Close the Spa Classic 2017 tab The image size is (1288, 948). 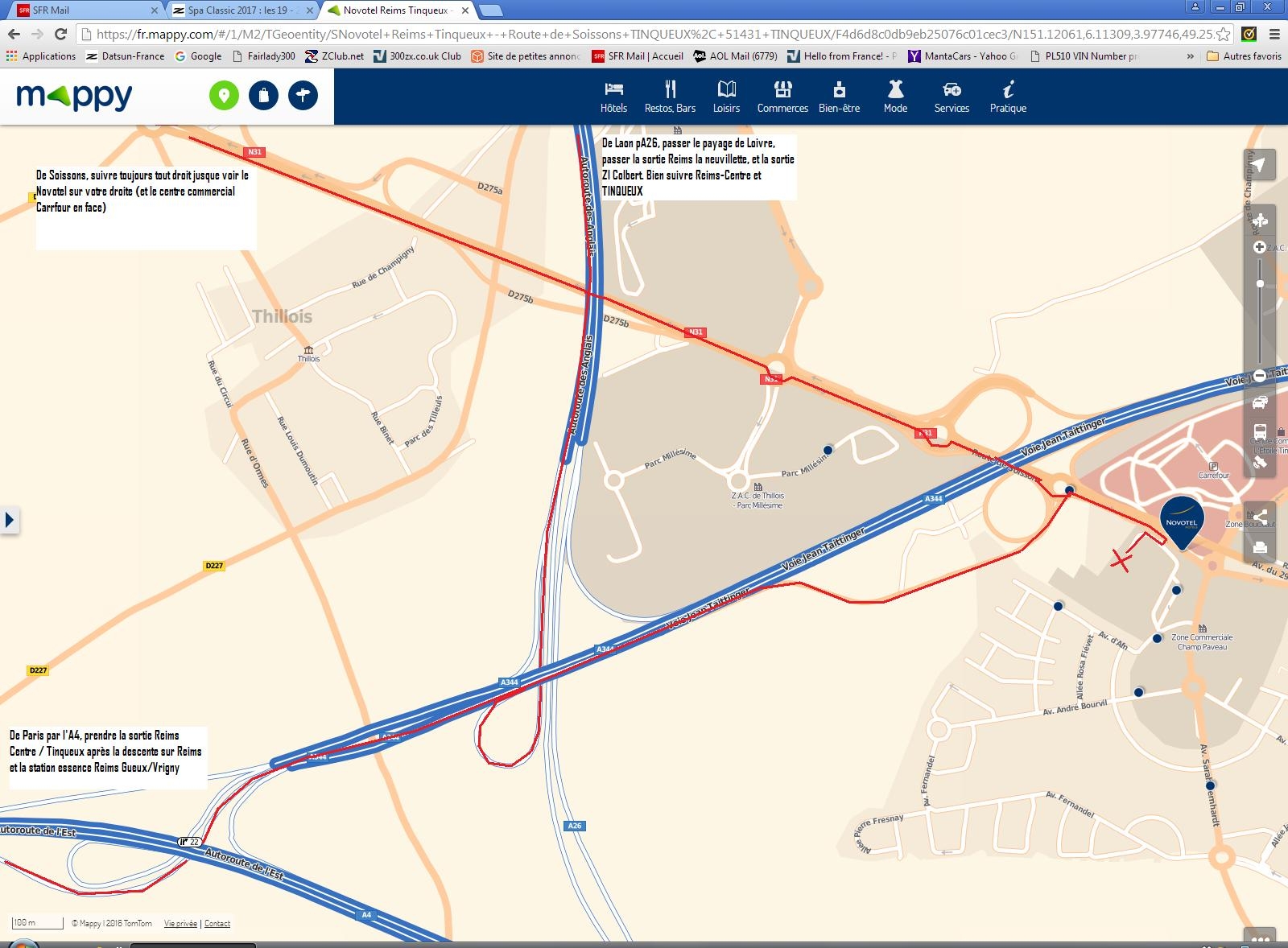(309, 10)
